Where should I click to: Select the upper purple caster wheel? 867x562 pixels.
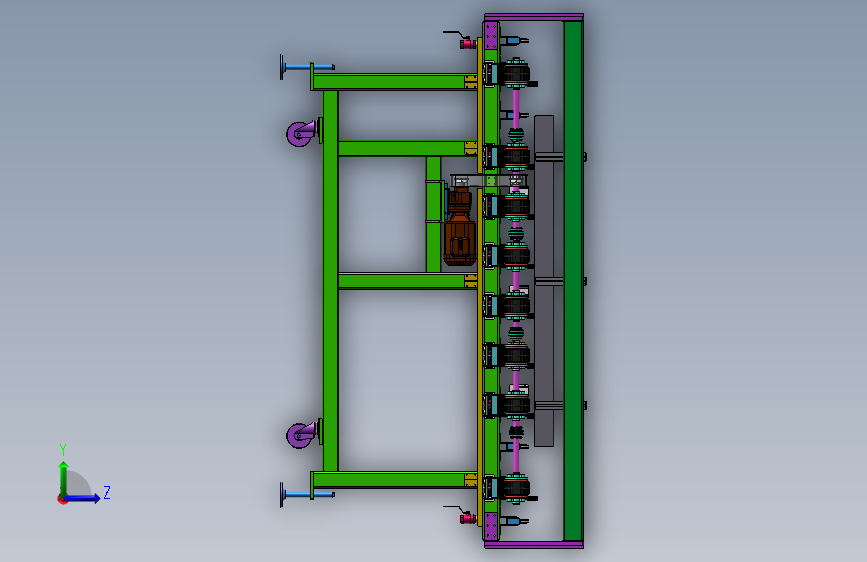click(301, 133)
